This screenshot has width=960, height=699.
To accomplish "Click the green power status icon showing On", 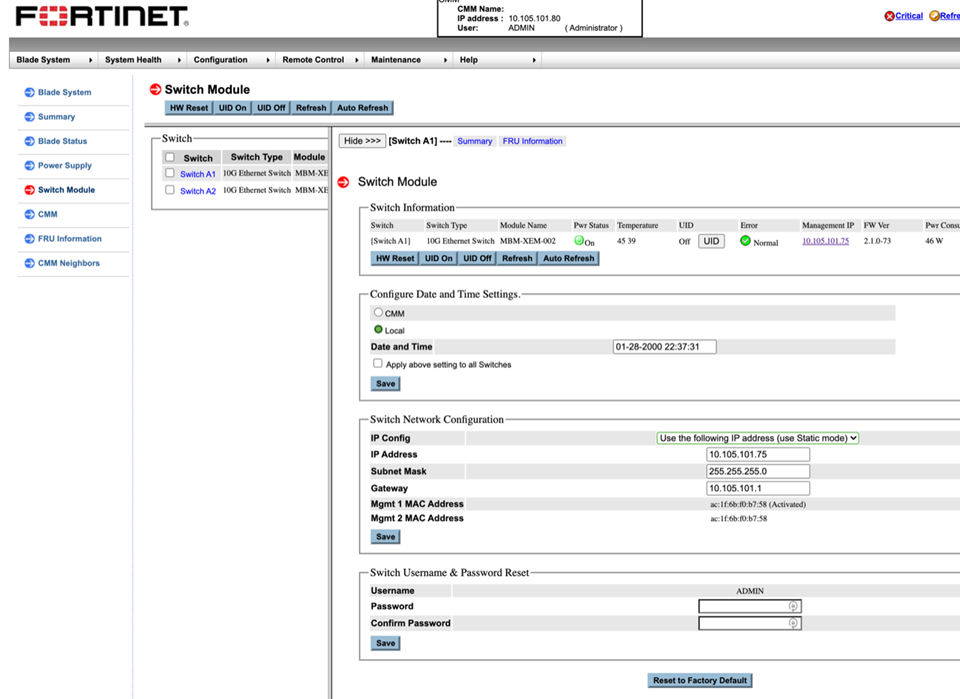I will [x=580, y=240].
